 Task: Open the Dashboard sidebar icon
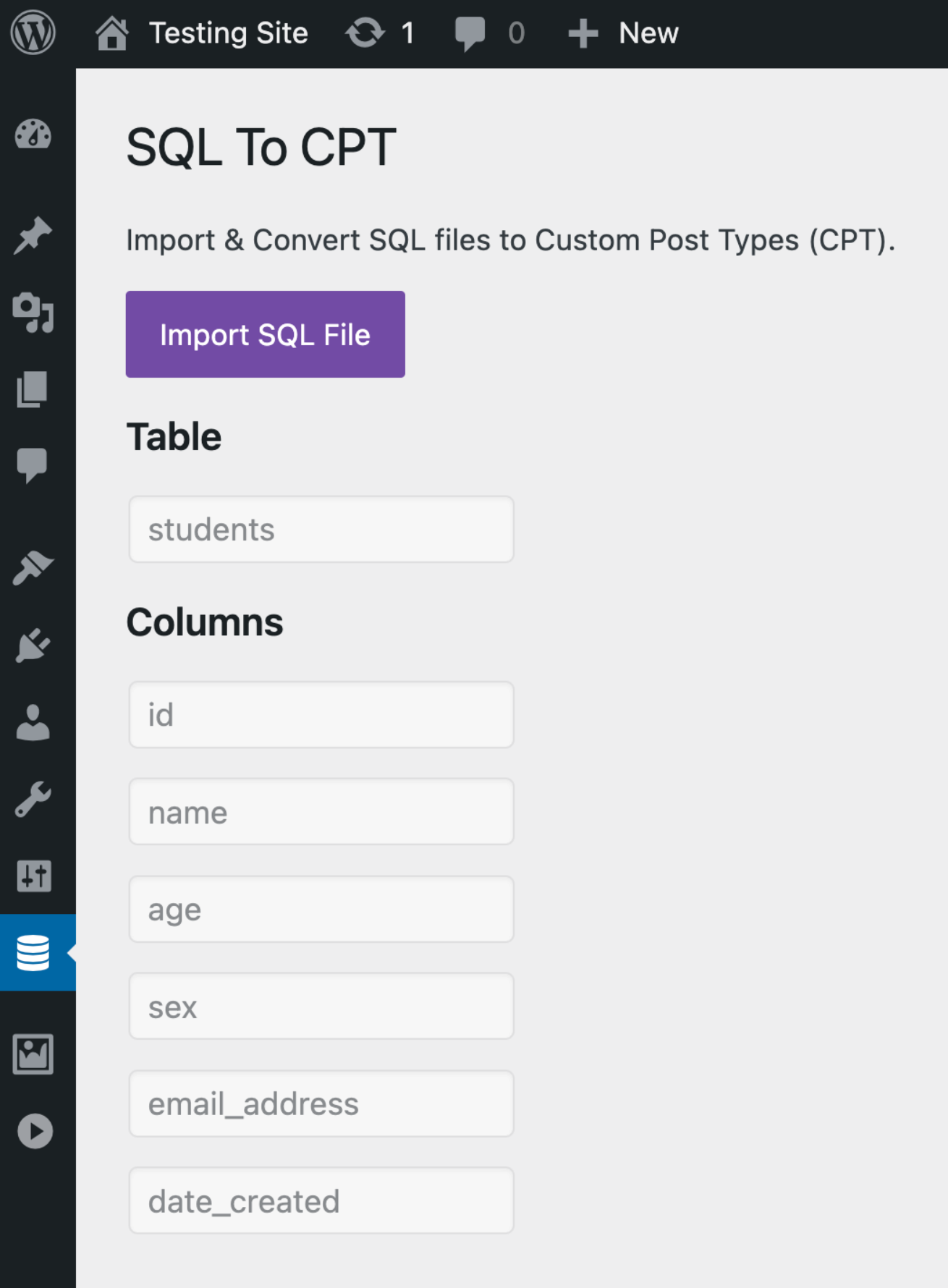pos(33,135)
